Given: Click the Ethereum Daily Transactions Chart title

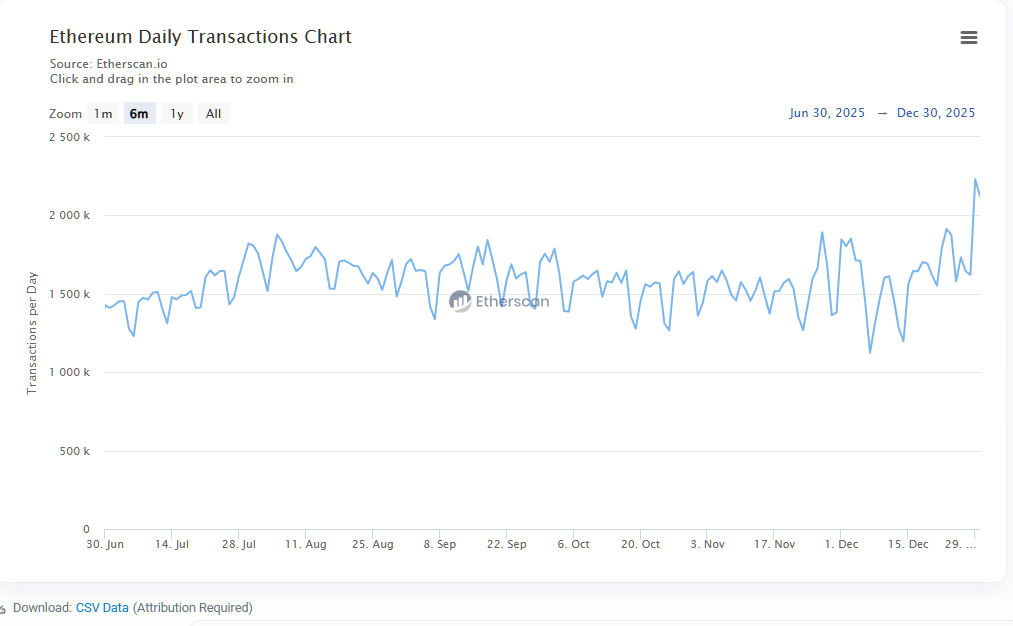Looking at the screenshot, I should pos(200,36).
